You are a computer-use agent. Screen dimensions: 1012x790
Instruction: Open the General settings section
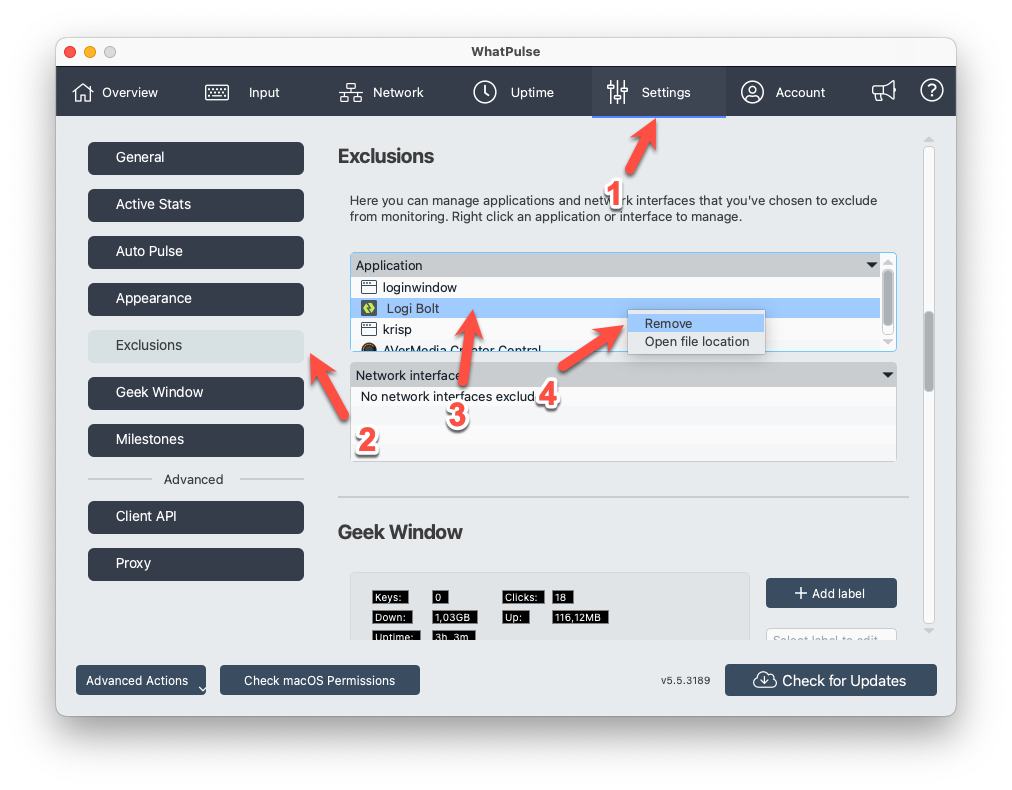(196, 157)
